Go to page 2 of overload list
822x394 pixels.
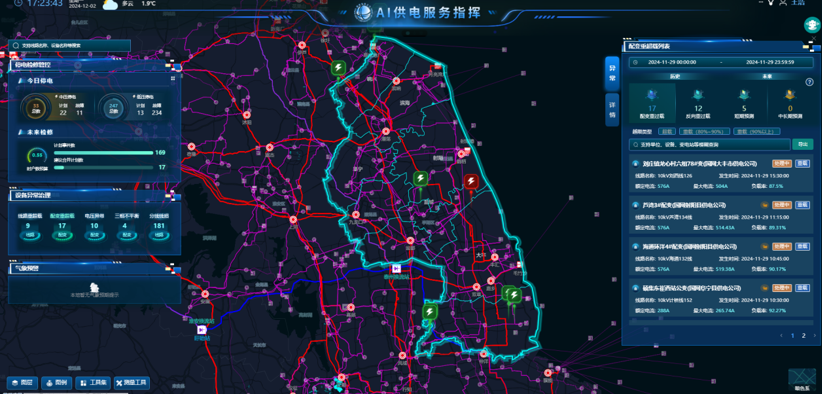803,335
